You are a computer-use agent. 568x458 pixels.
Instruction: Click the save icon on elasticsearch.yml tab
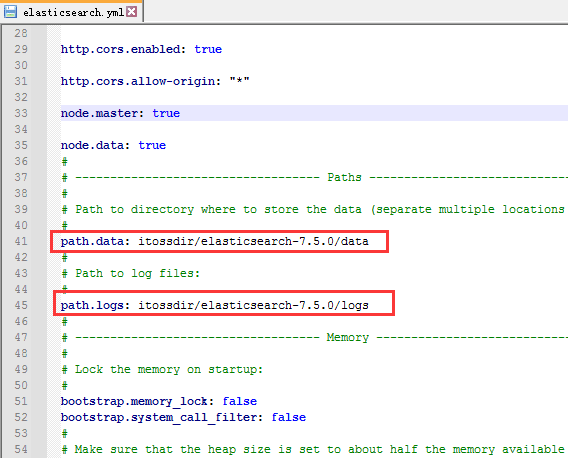click(10, 12)
